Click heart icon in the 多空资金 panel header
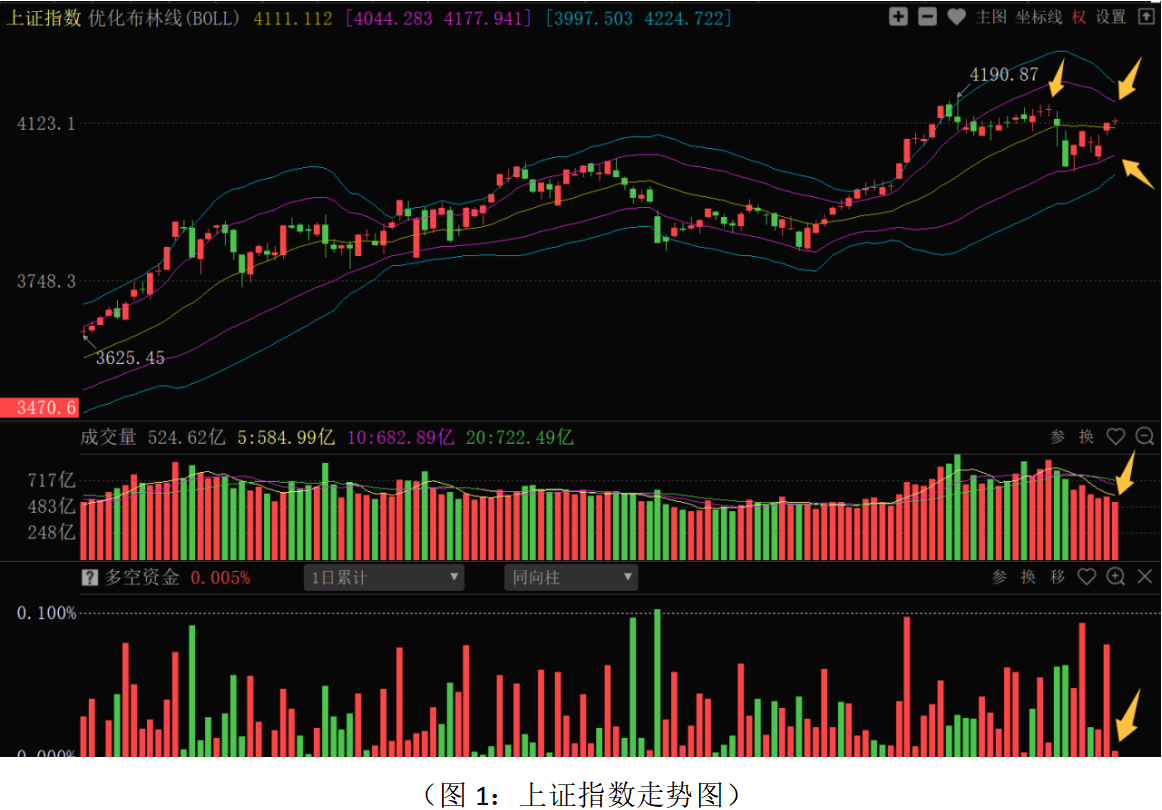 point(1087,576)
